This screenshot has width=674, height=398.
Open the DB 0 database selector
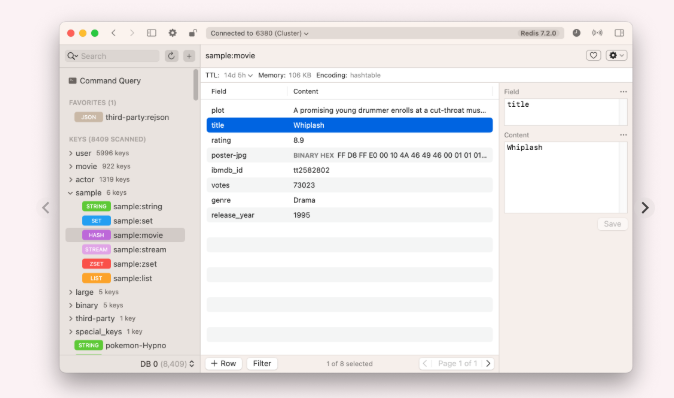click(x=167, y=364)
